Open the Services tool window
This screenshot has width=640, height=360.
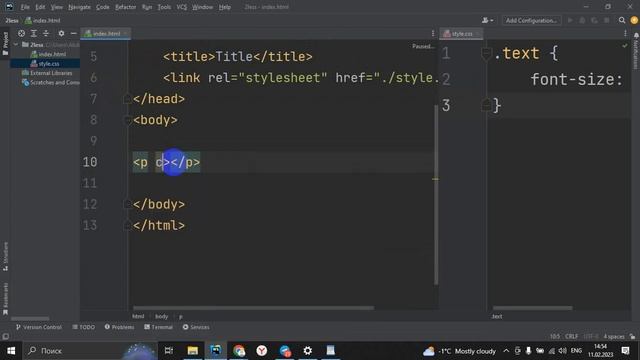196,327
